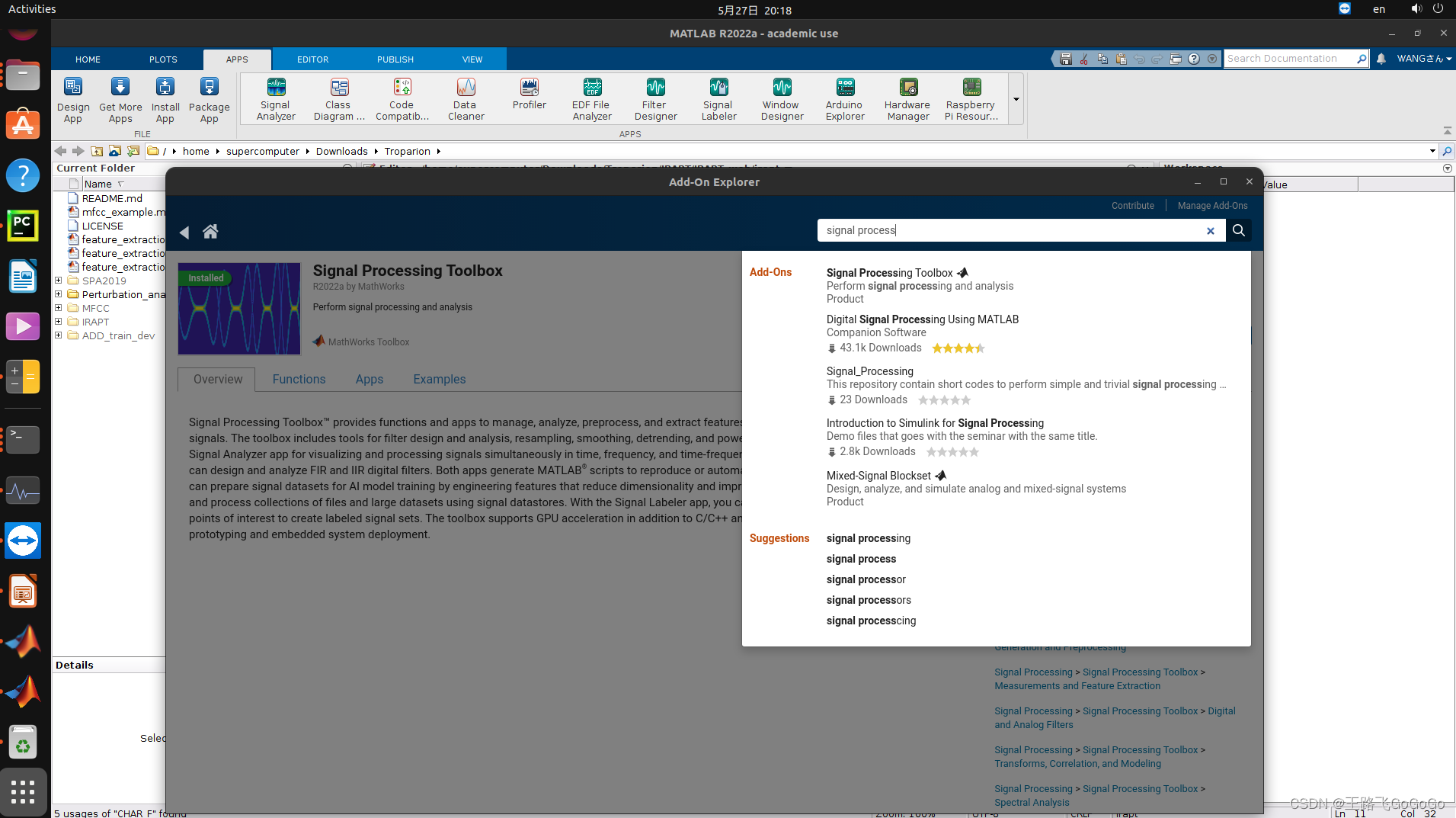
Task: Click Get More Apps
Action: pos(120,98)
